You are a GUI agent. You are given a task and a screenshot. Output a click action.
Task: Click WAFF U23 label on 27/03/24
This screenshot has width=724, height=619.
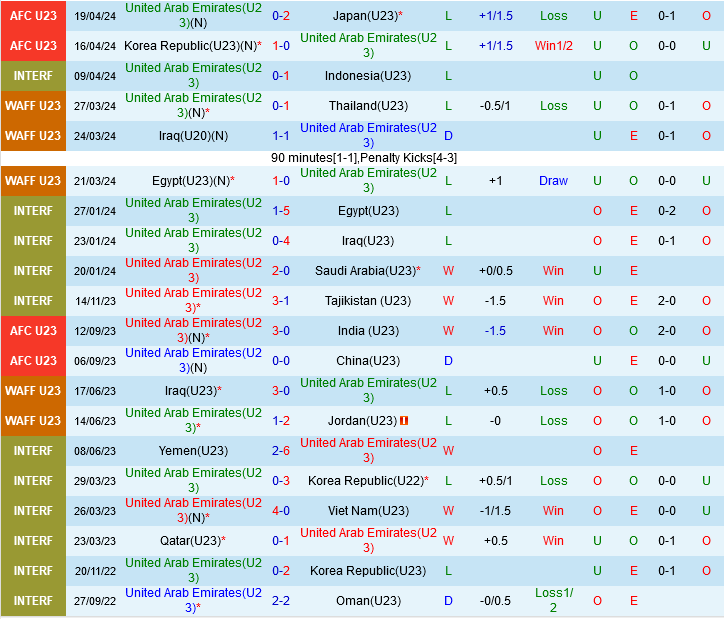(x=33, y=106)
